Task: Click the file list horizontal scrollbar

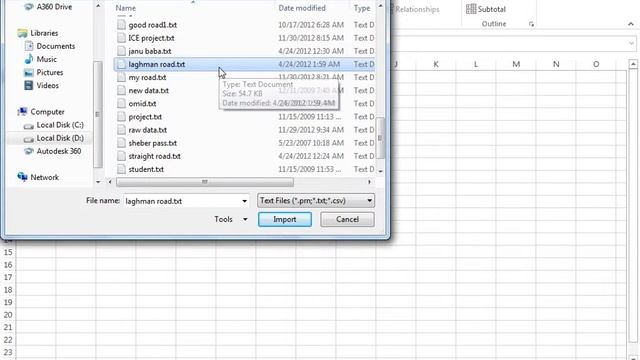Action: point(204,182)
